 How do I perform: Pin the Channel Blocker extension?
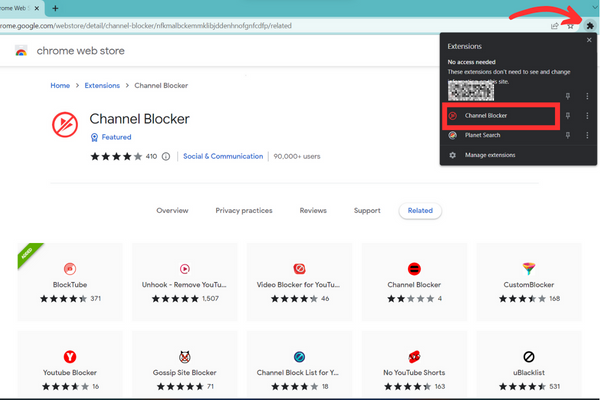[568, 116]
